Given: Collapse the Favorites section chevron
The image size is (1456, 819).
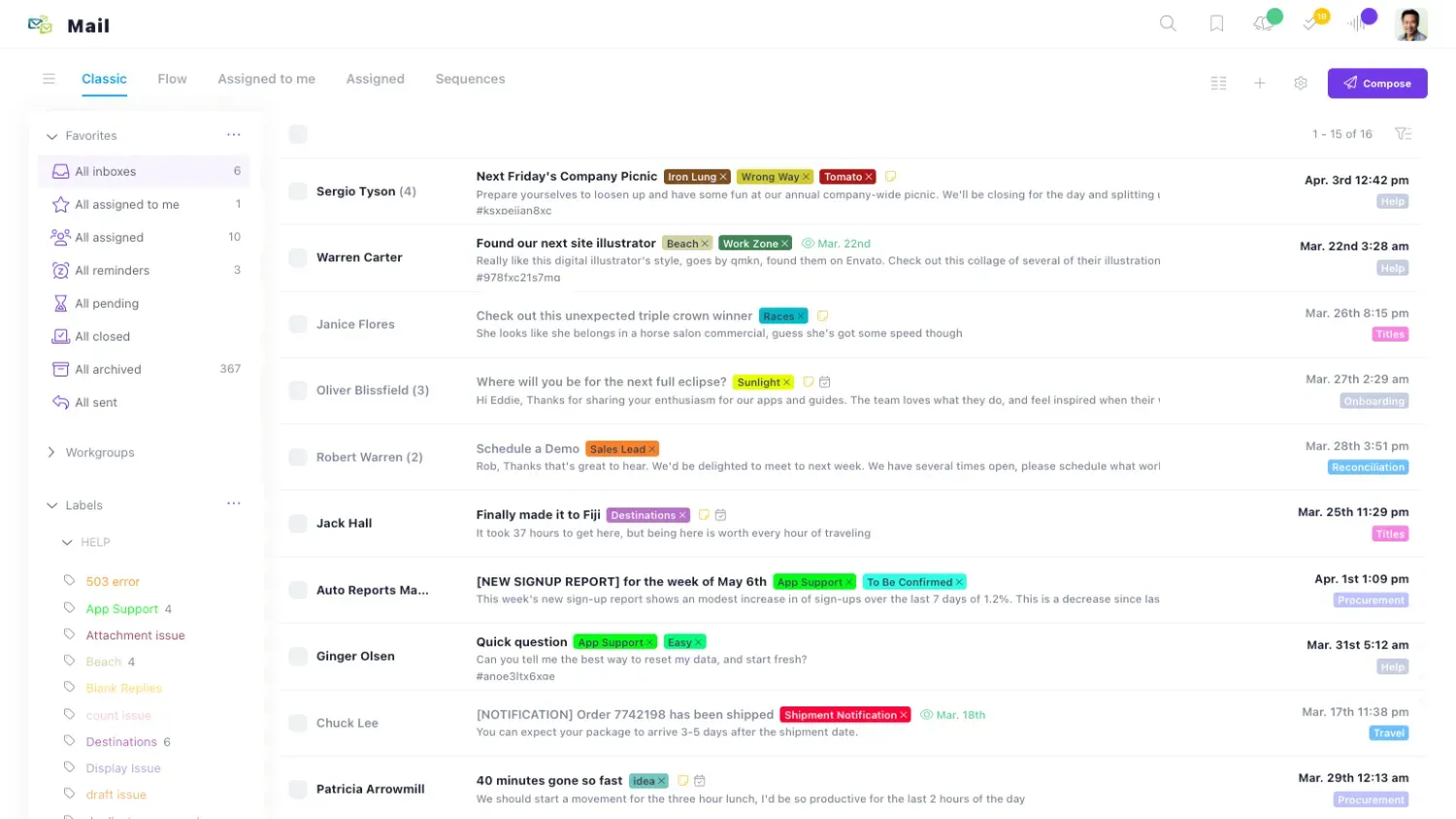Looking at the screenshot, I should tap(52, 136).
